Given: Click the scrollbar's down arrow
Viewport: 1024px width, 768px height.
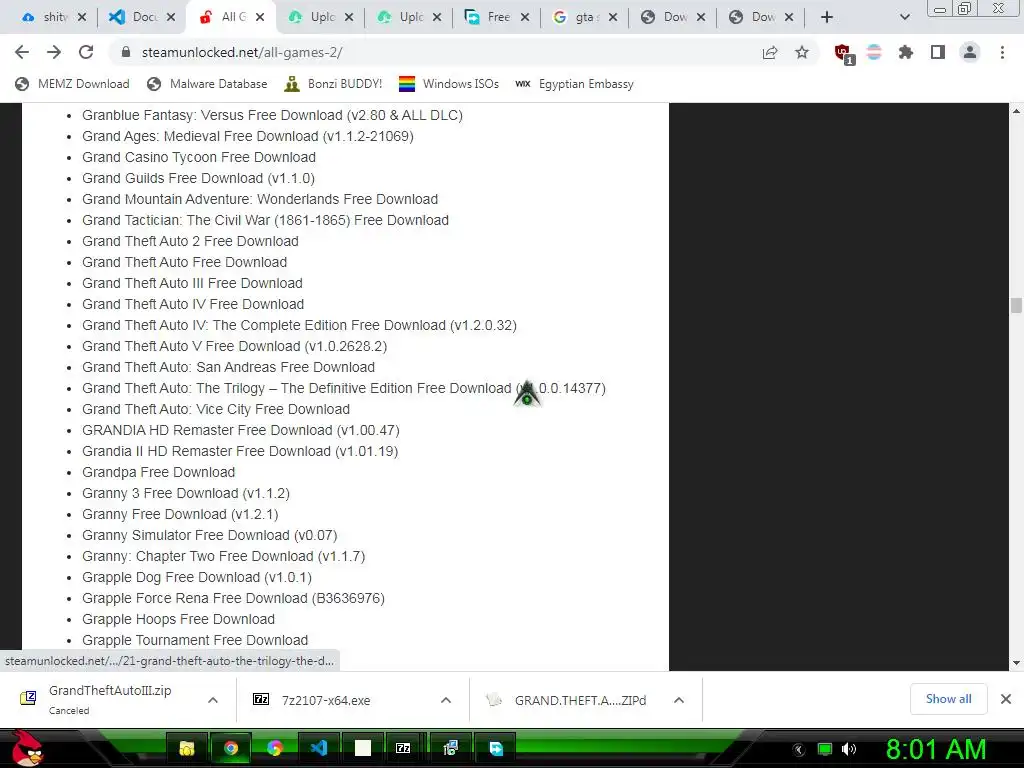Looking at the screenshot, I should pyautogui.click(x=1016, y=663).
